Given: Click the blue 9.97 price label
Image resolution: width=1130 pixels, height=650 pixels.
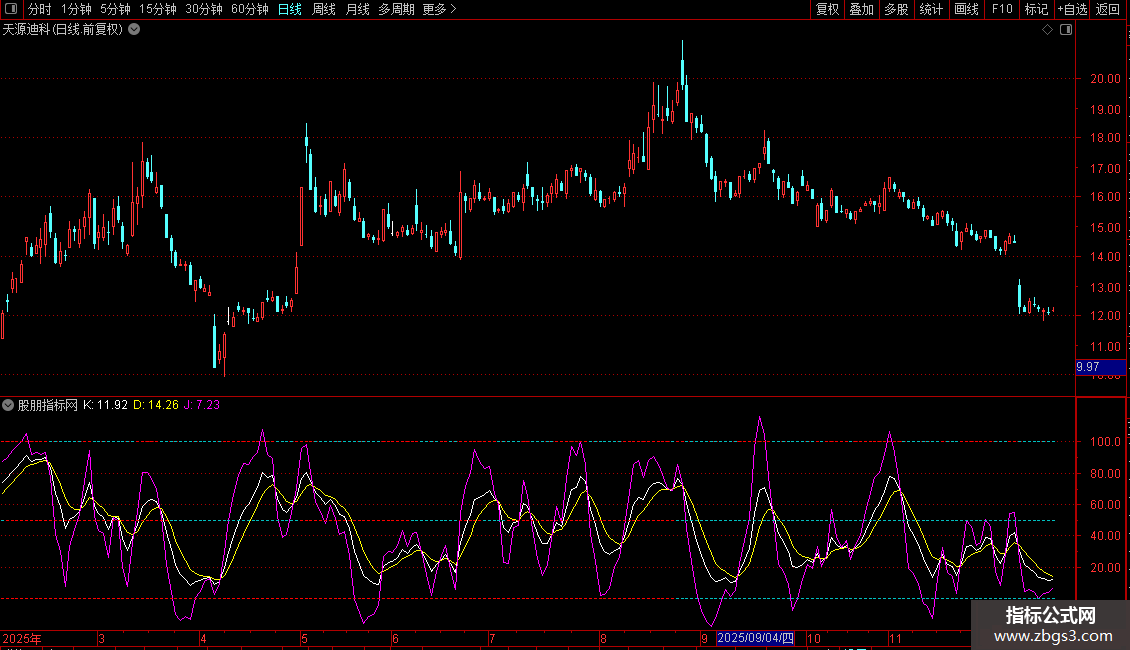Looking at the screenshot, I should (1087, 367).
